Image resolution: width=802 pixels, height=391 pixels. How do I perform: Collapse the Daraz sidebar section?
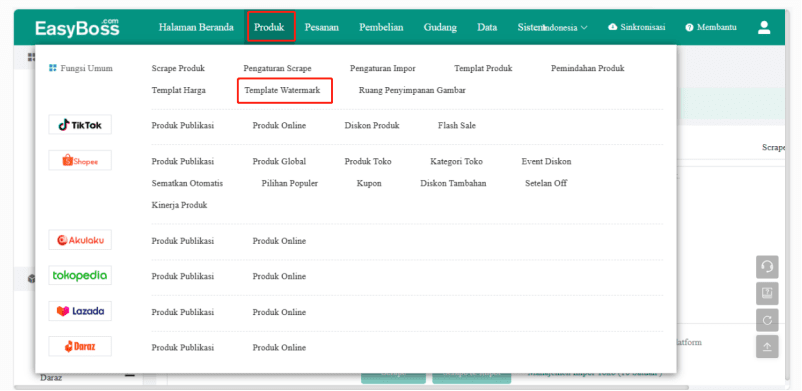pos(130,377)
